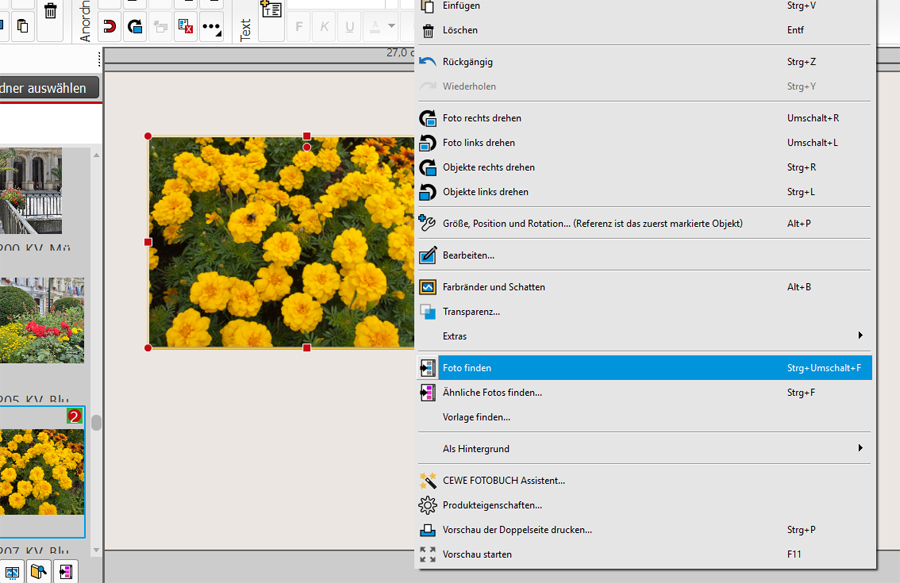Click the copy pages icon in toolbar
The height and width of the screenshot is (583, 900).
click(x=22, y=27)
